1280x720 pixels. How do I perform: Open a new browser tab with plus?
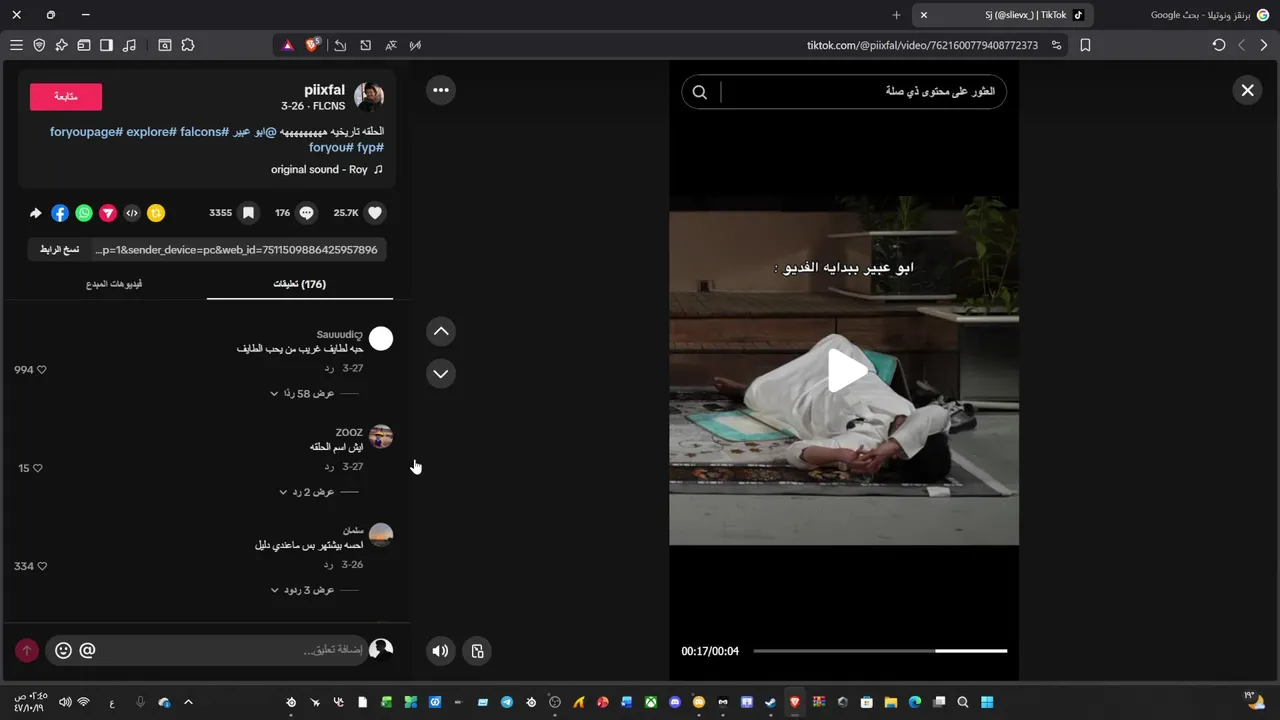(x=896, y=15)
